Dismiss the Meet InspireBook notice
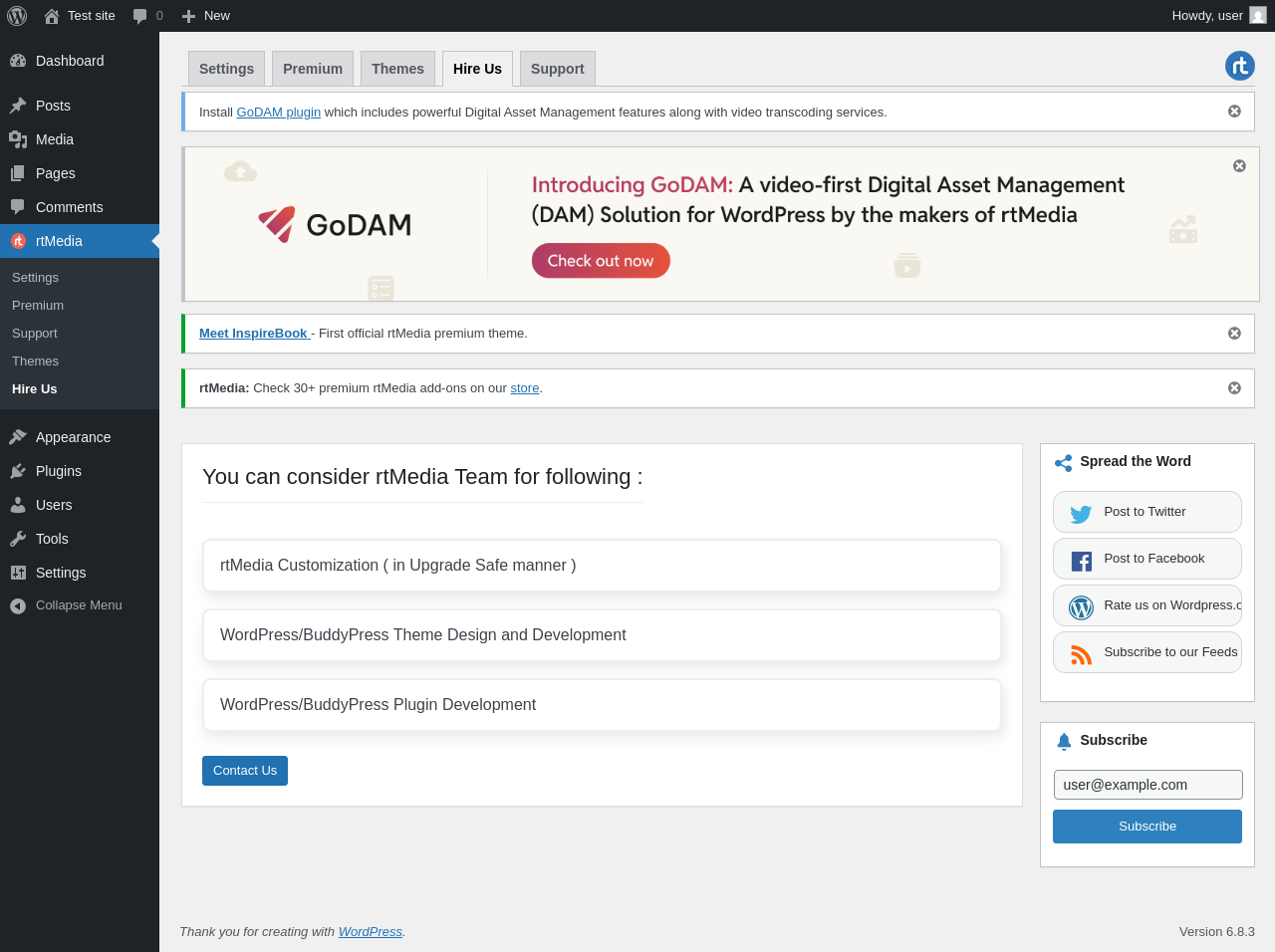Viewport: 1275px width, 952px height. click(1234, 334)
